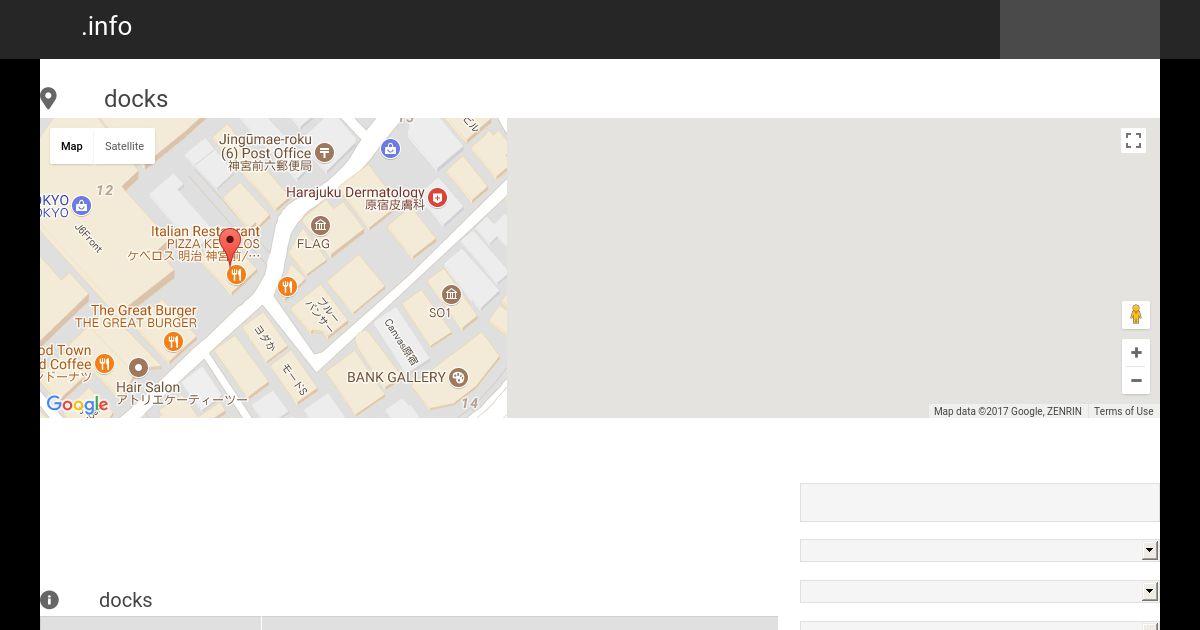Click the gray header button at top right

pos(1080,29)
